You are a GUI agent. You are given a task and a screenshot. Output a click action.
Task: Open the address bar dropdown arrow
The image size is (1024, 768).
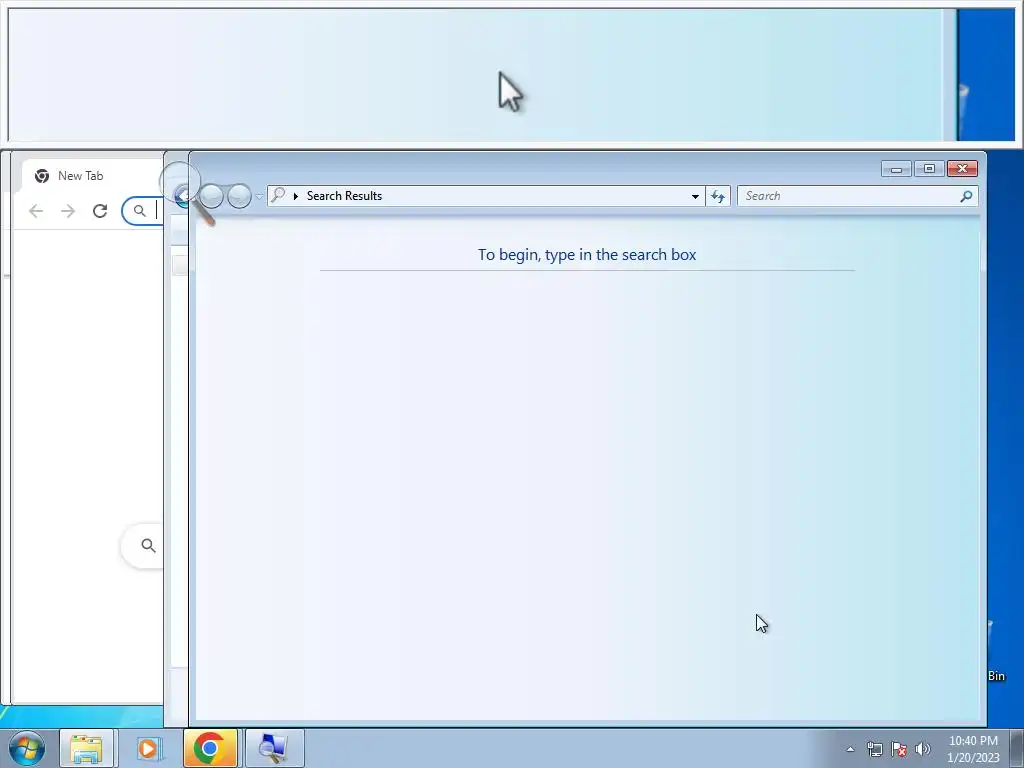pos(695,196)
